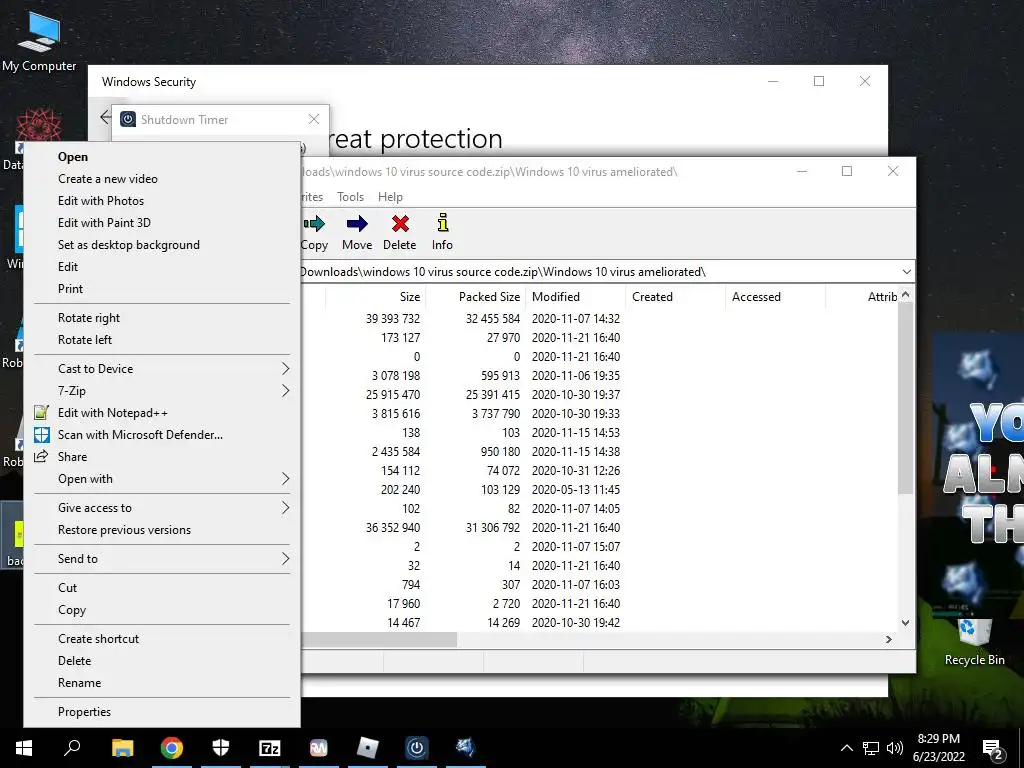Open the Recycle Bin desktop icon

[x=974, y=641]
